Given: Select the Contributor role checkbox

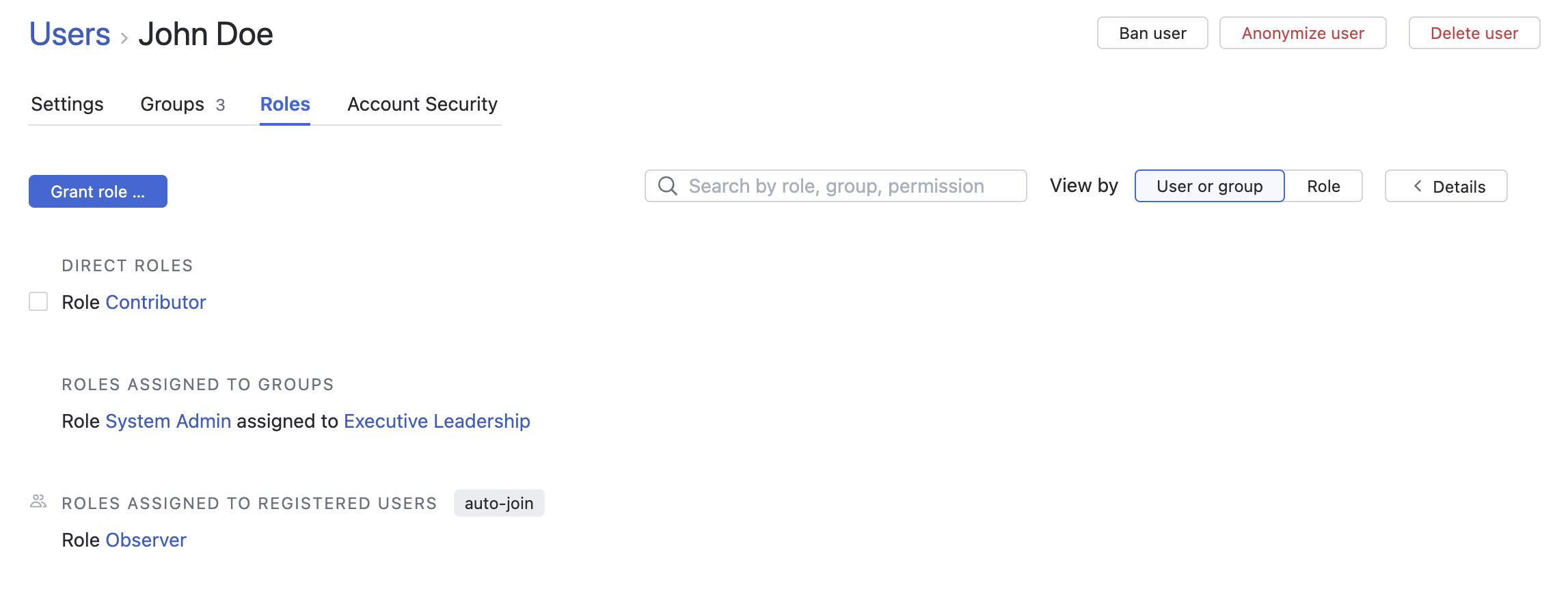Looking at the screenshot, I should click(x=38, y=301).
